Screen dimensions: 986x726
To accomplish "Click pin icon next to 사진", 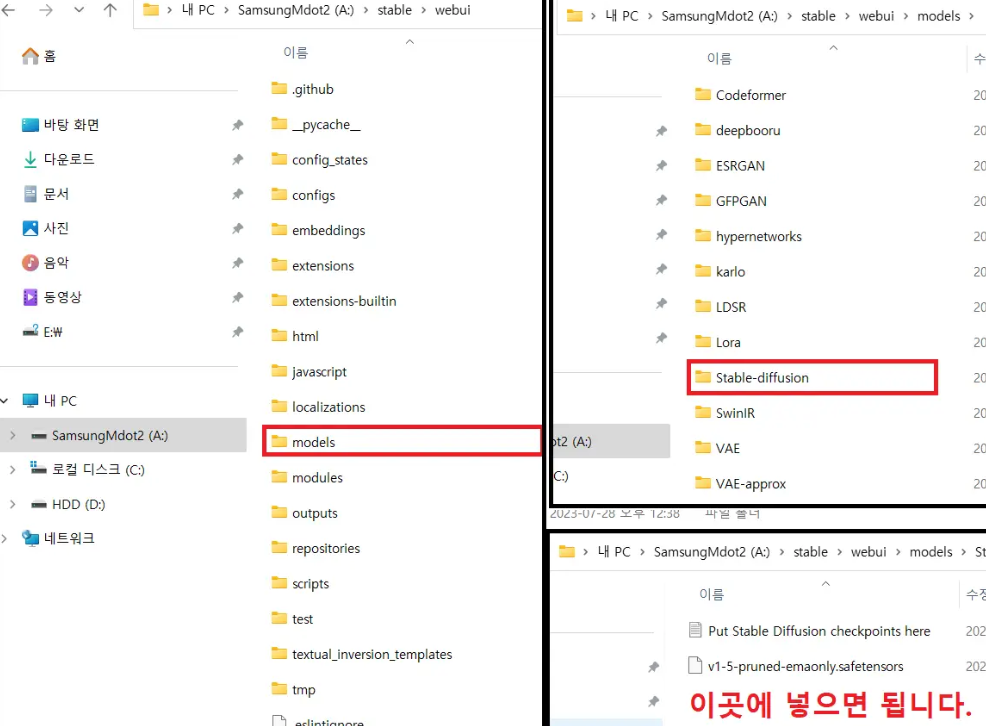I will click(237, 228).
